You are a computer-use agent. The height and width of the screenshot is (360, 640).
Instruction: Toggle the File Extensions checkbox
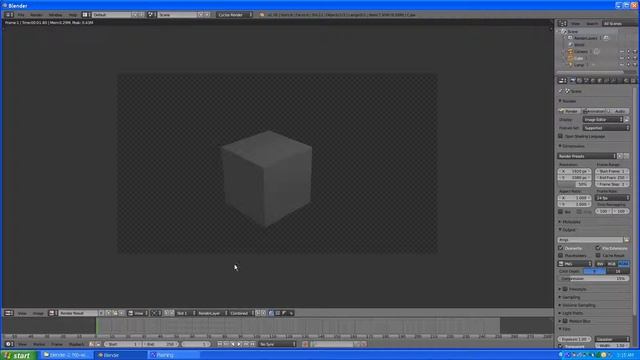point(598,248)
